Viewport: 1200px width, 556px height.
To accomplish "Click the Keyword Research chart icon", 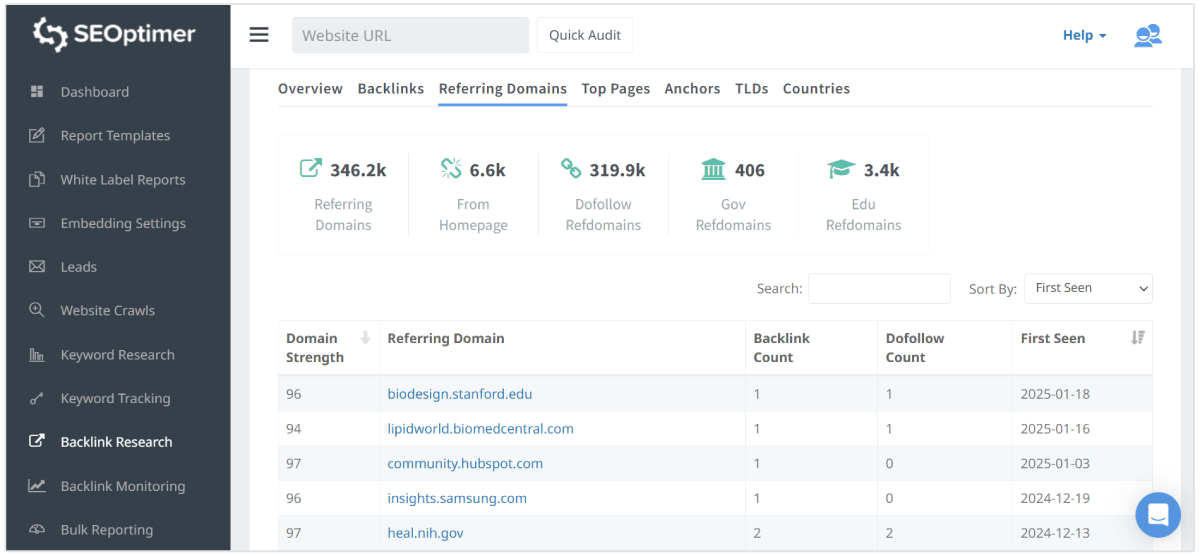I will [37, 355].
